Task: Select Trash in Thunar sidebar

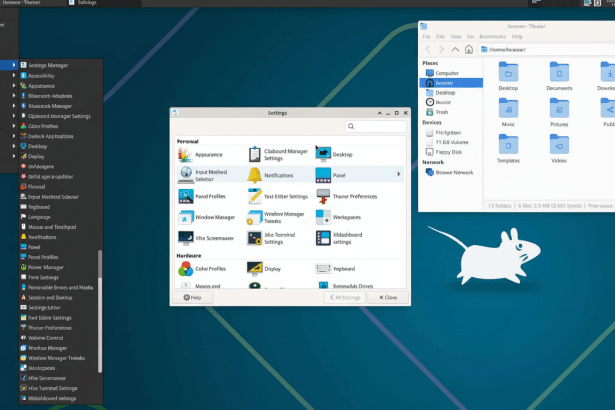Action: [451, 112]
